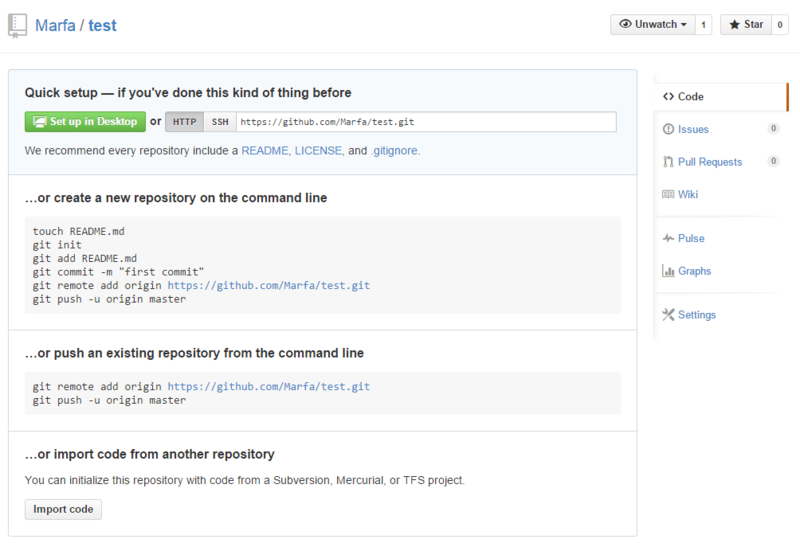Open the README recommendation link
Image resolution: width=800 pixels, height=543 pixels.
265,151
